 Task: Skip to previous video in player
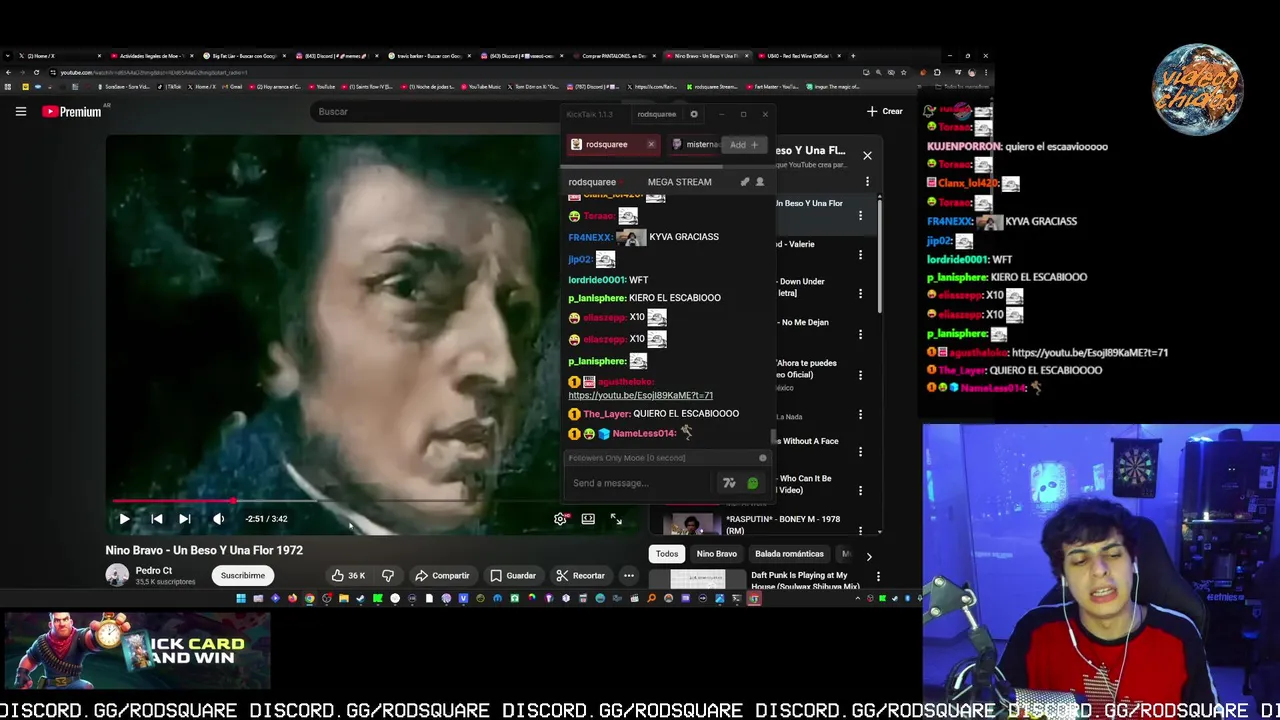[x=157, y=519]
